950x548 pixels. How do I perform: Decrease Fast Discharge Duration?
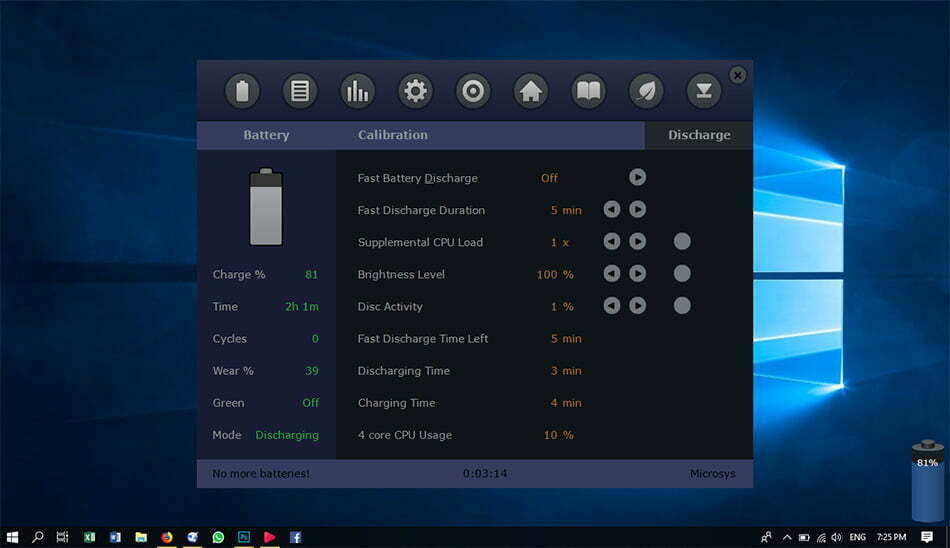tap(612, 209)
